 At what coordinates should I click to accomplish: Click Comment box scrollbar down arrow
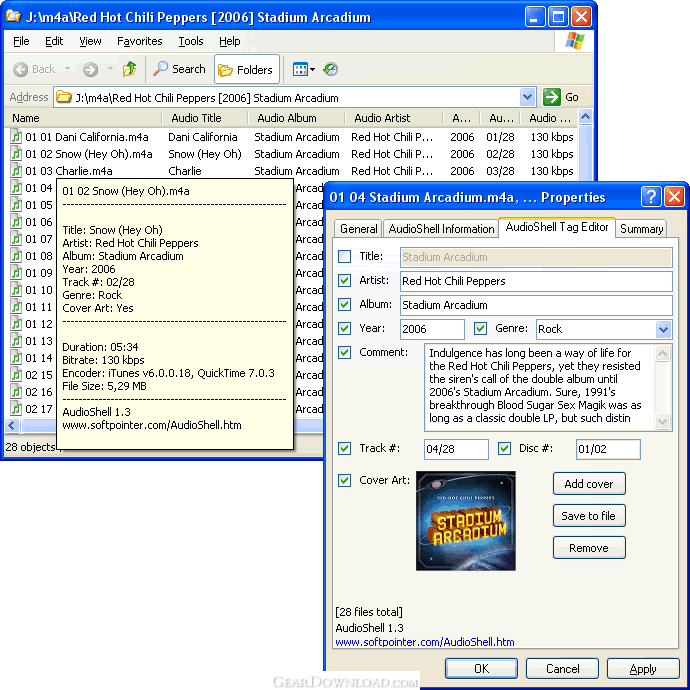(662, 421)
